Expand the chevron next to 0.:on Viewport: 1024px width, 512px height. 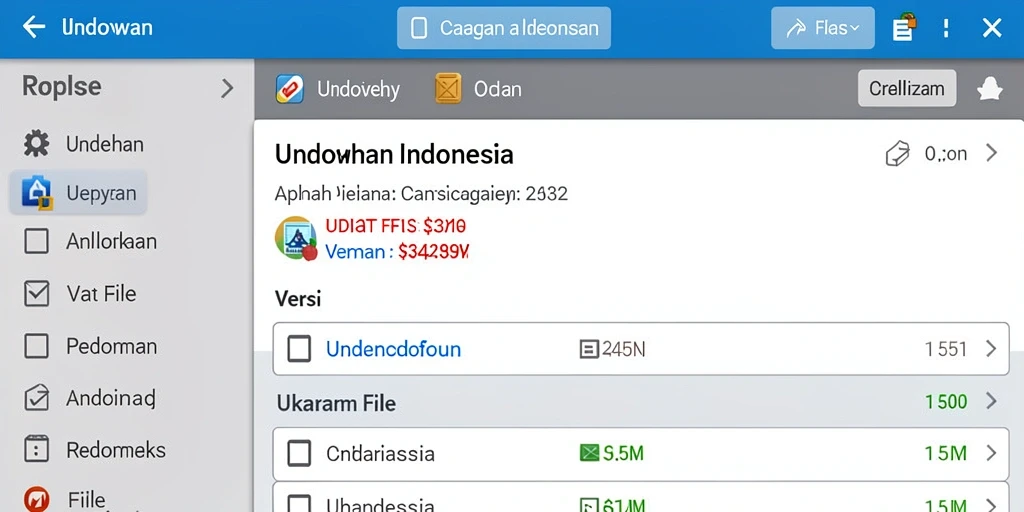coord(991,153)
